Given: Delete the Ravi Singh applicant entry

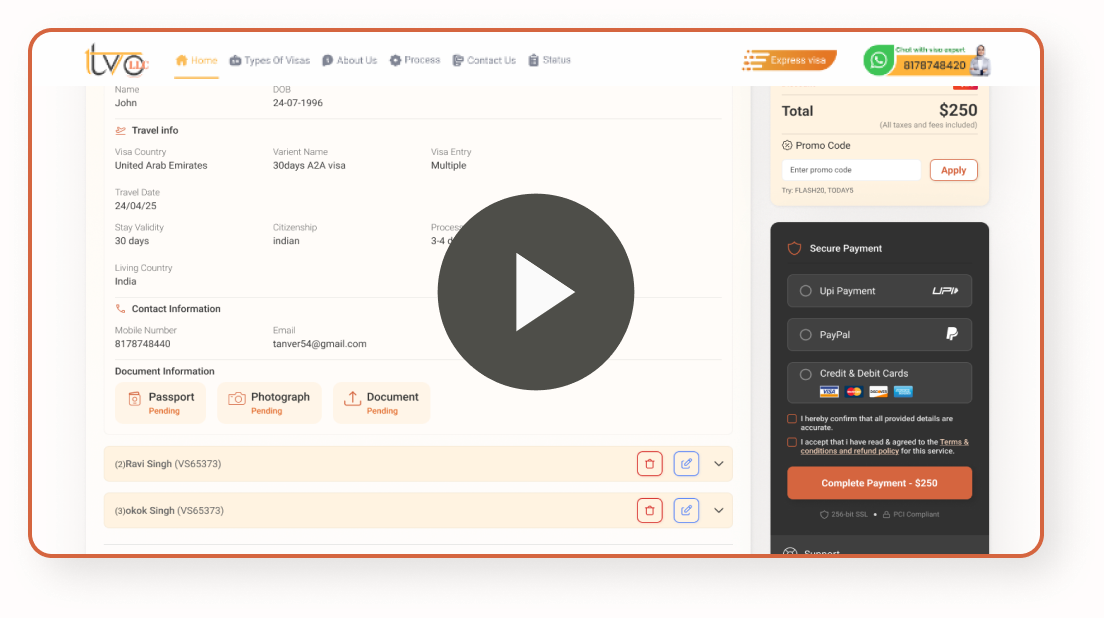Looking at the screenshot, I should (x=649, y=464).
